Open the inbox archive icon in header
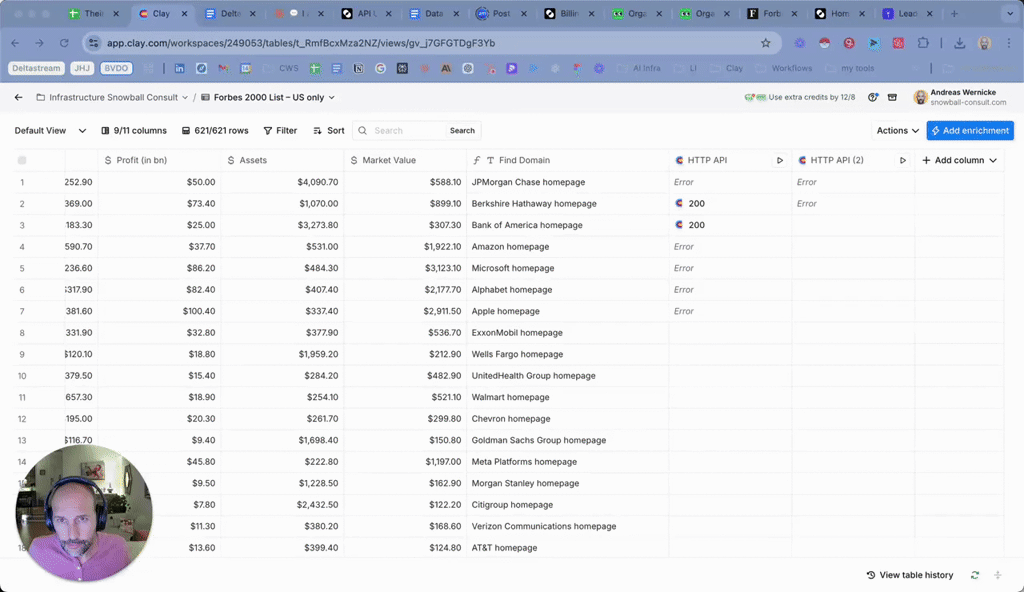1024x592 pixels. click(x=893, y=98)
